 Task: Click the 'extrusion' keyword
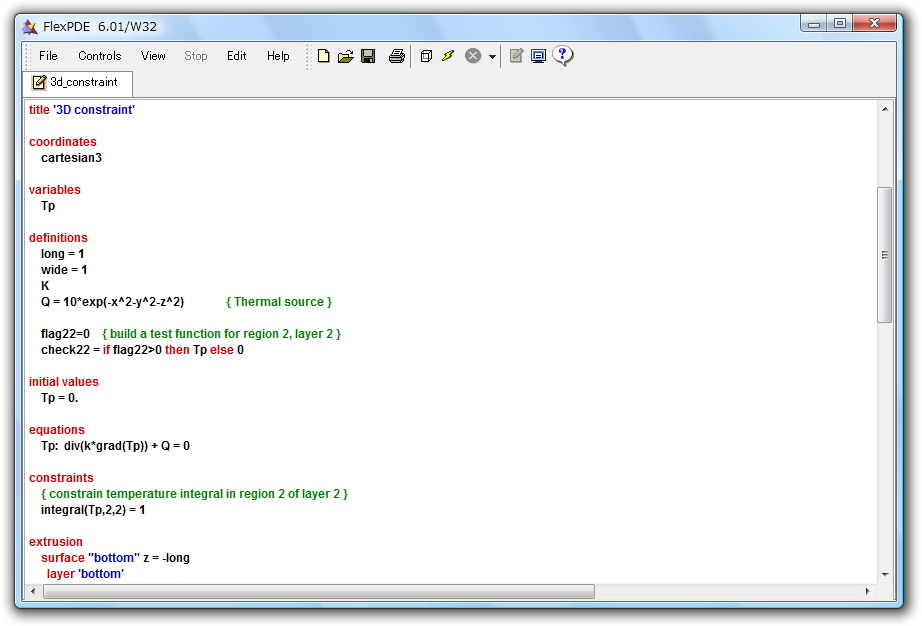pos(56,542)
